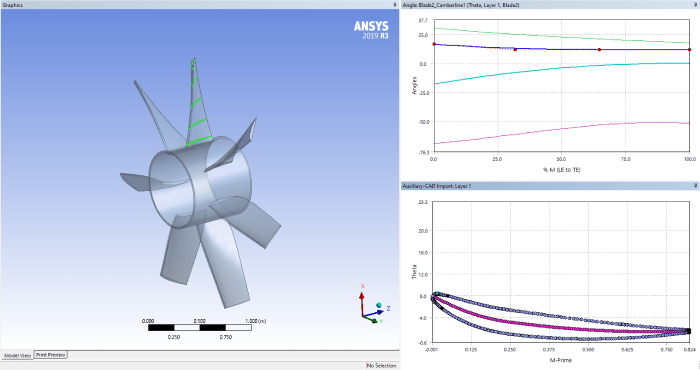The height and width of the screenshot is (370, 700).
Task: Open the Print Preview tab
Action: click(50, 355)
